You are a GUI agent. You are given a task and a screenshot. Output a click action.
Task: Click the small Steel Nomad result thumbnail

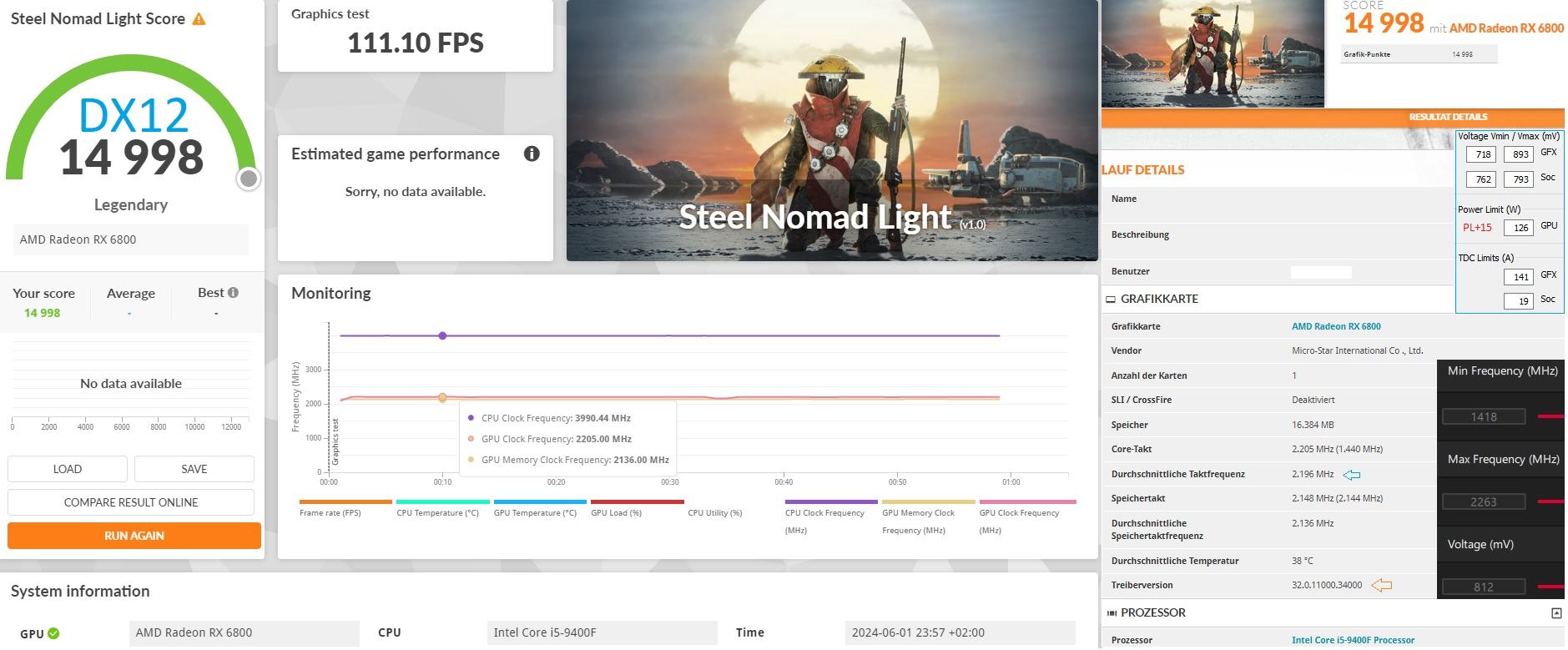(1213, 53)
